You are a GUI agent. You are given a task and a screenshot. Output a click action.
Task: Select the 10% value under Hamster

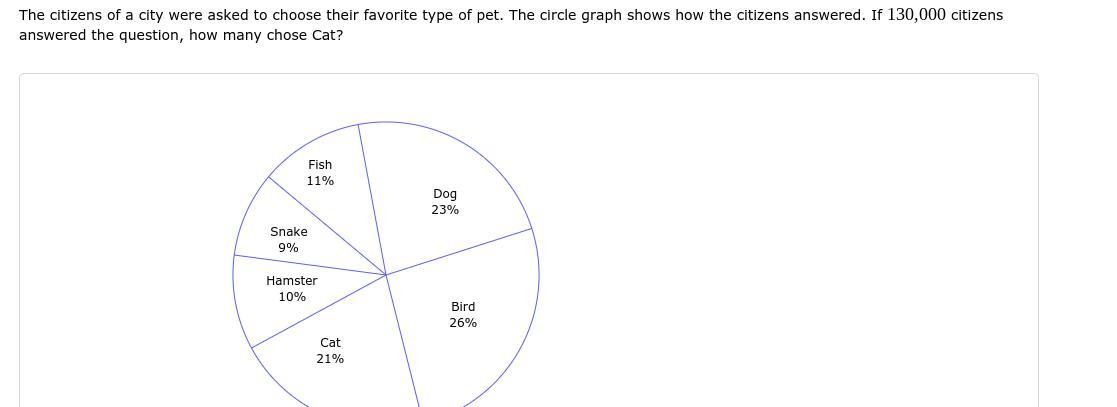click(292, 297)
